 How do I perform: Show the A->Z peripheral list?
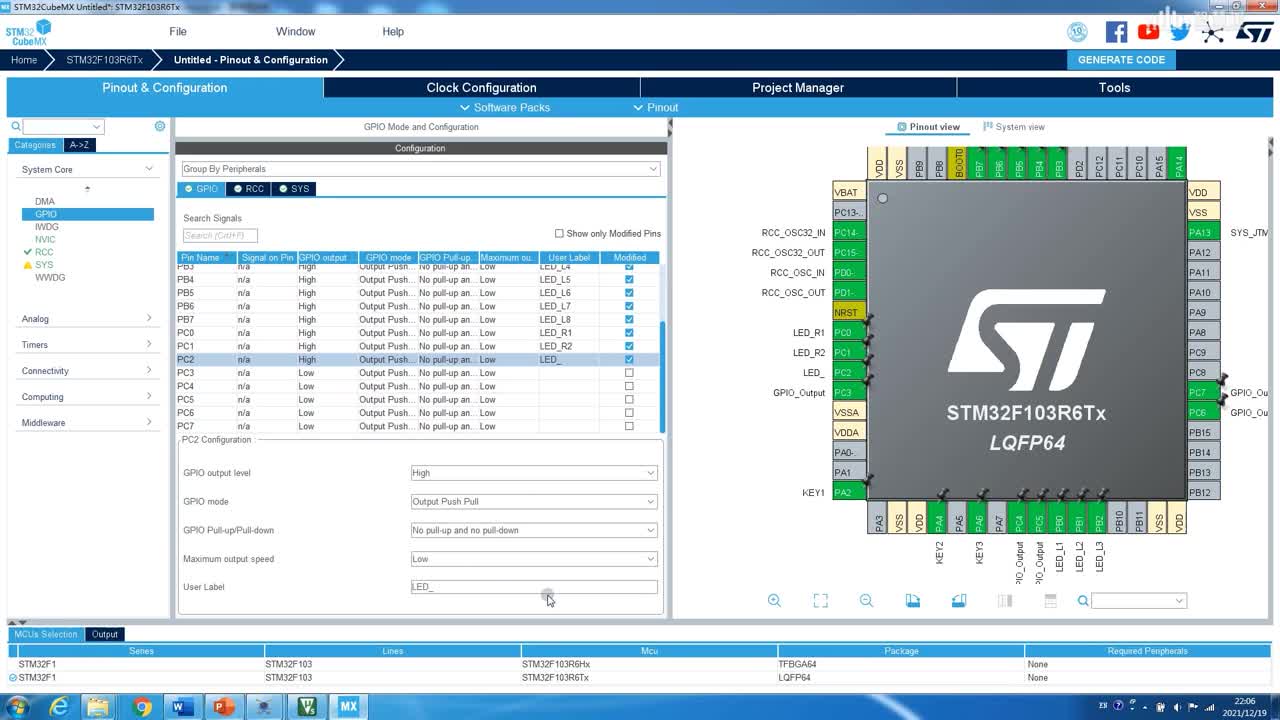(79, 145)
